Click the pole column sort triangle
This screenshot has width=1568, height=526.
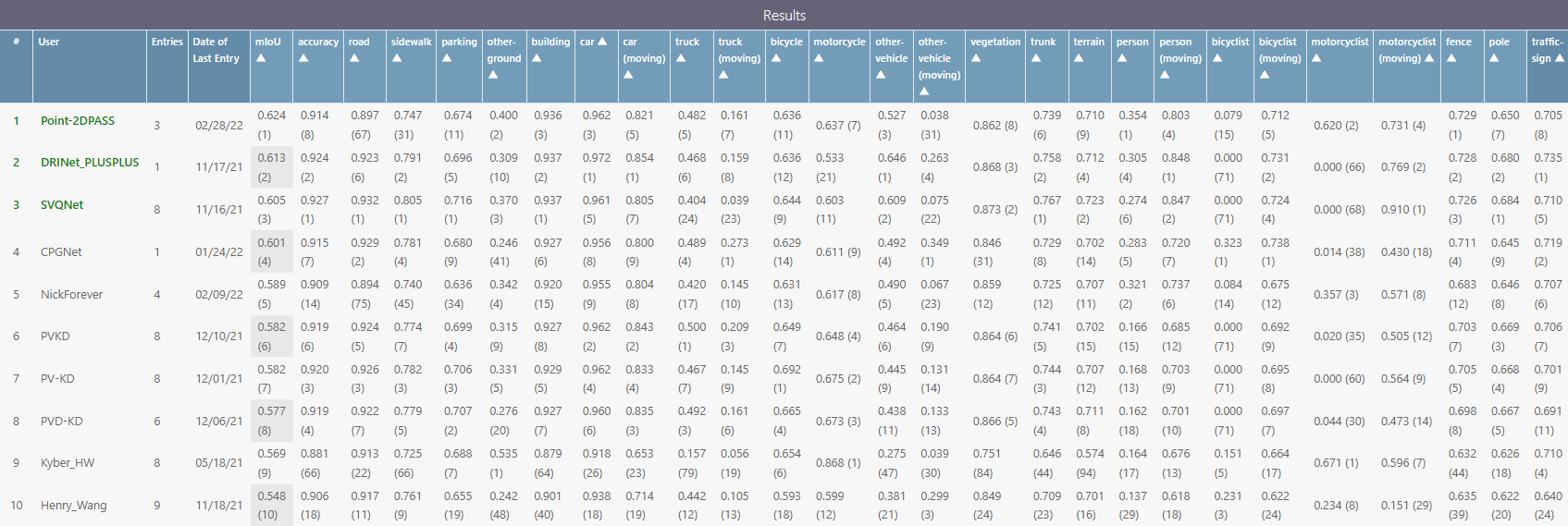coord(1494,58)
